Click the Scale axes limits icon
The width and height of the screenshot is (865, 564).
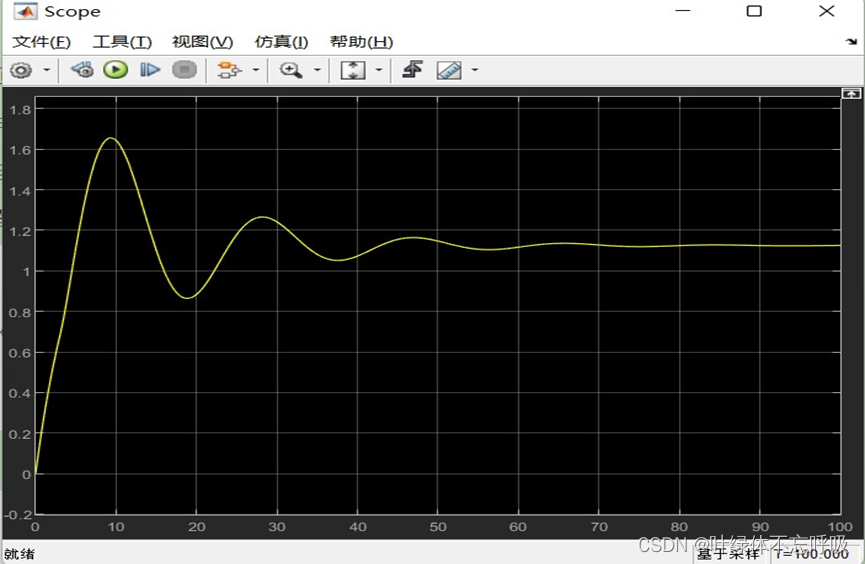coord(353,70)
